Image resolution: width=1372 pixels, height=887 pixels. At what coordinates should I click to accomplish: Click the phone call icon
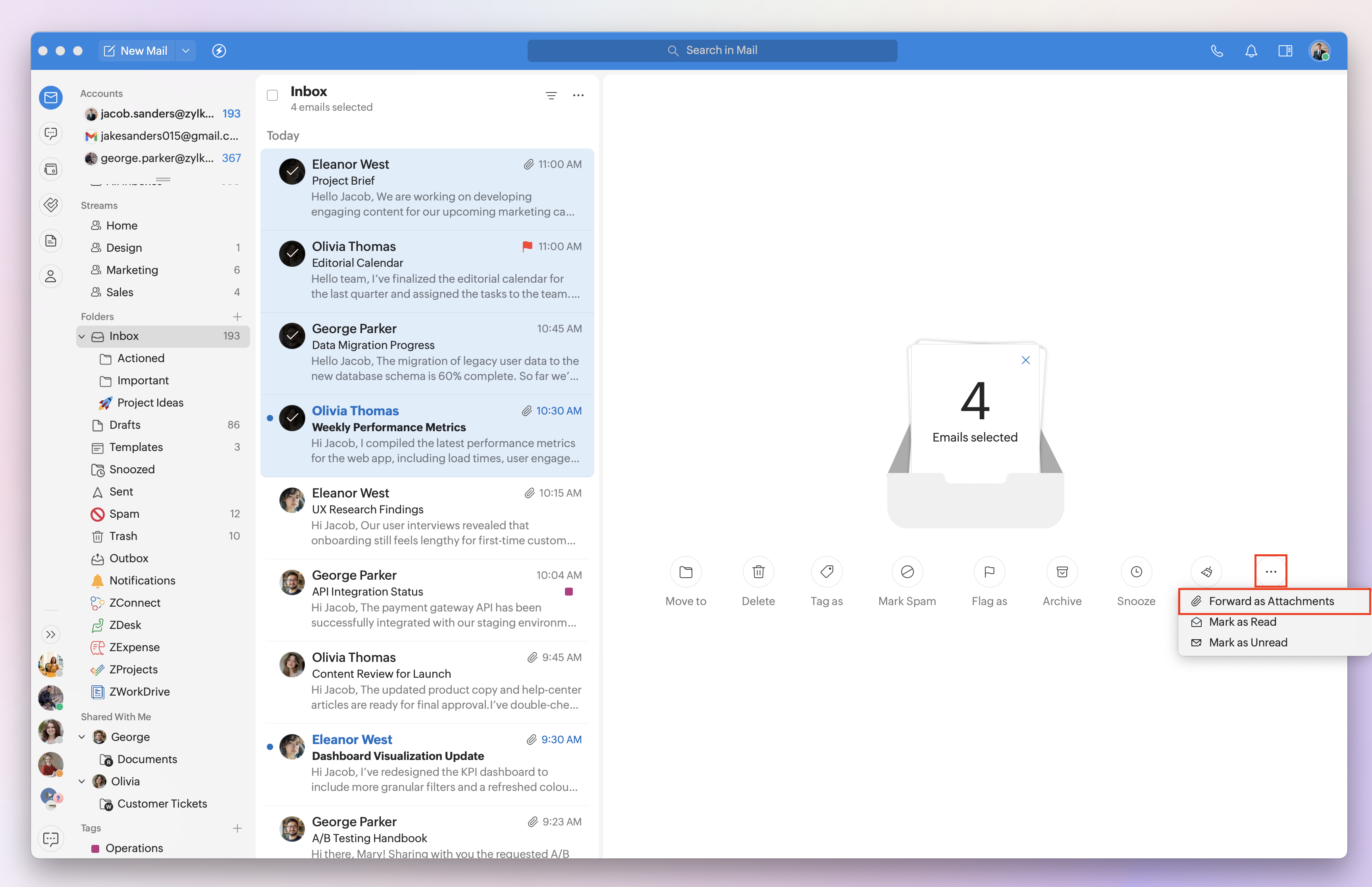point(1216,51)
